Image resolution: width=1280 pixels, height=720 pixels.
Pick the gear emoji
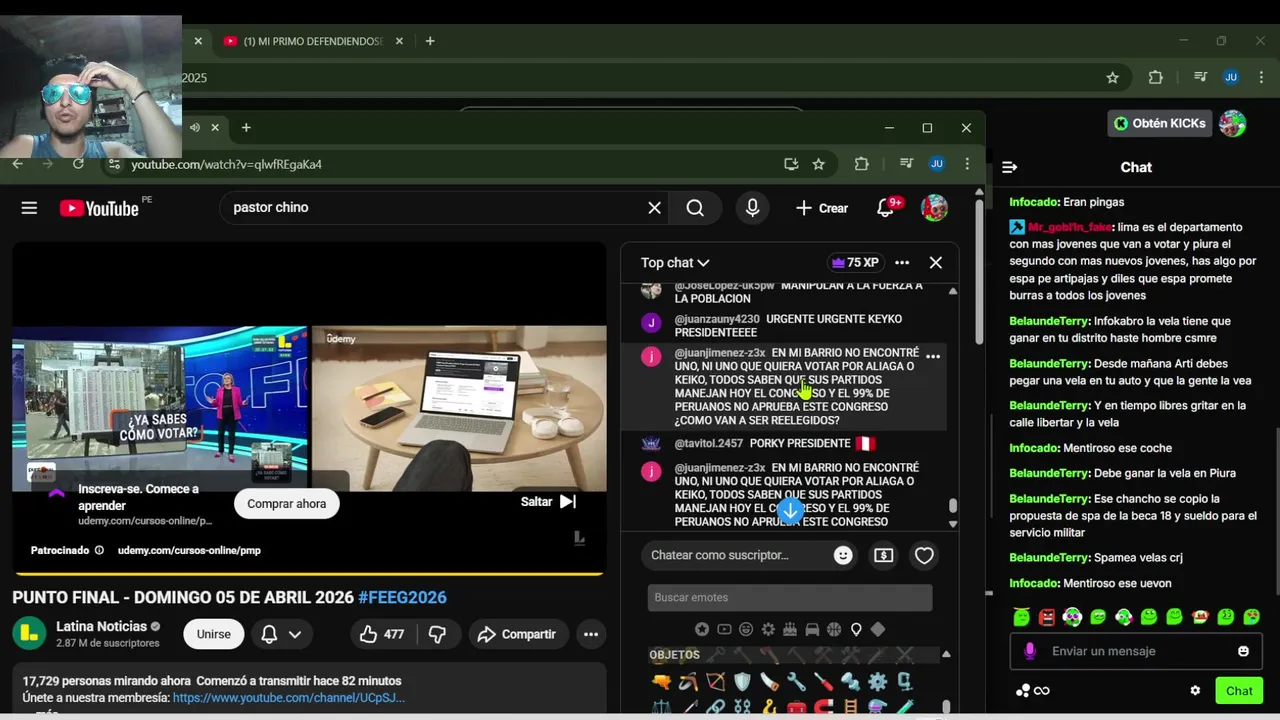877,682
